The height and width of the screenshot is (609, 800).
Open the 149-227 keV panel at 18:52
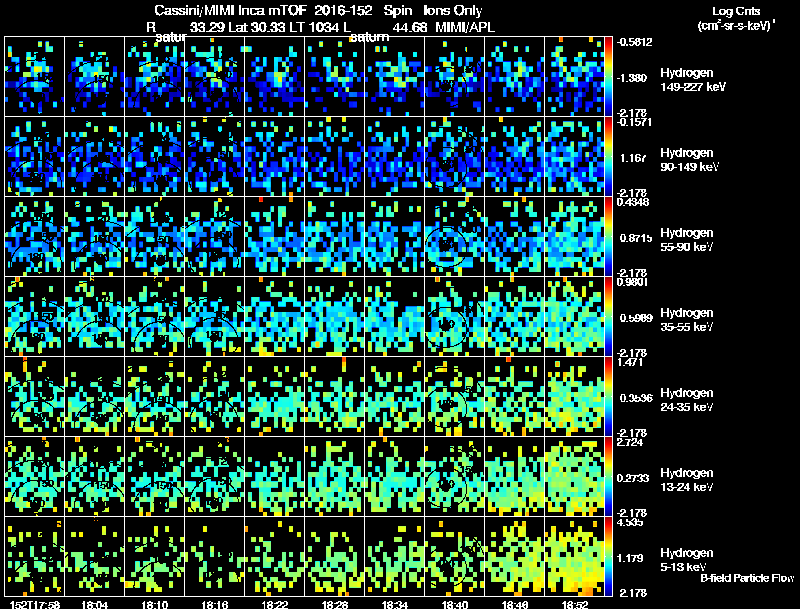click(x=574, y=77)
